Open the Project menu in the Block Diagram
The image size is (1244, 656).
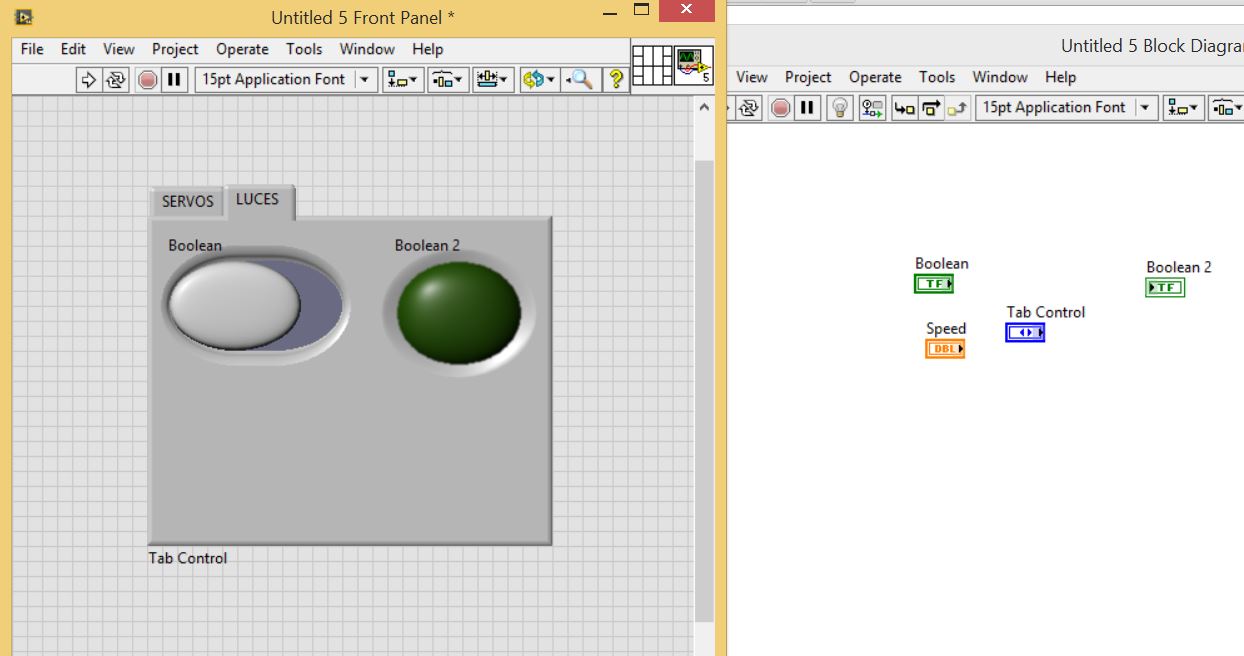[808, 77]
